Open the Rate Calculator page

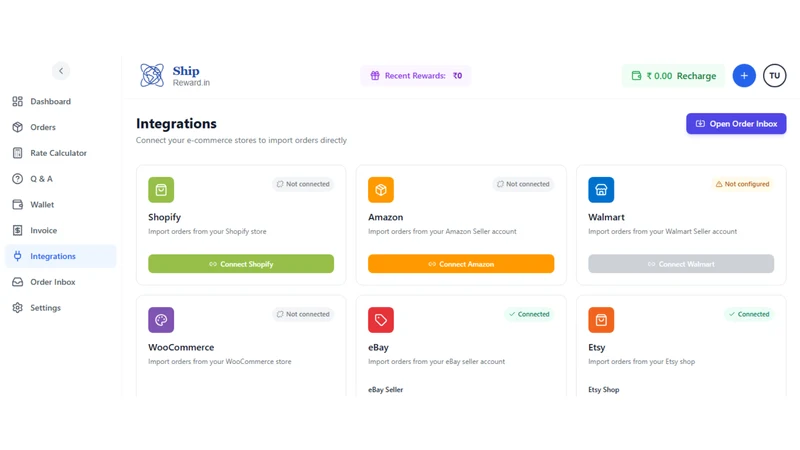click(61, 153)
